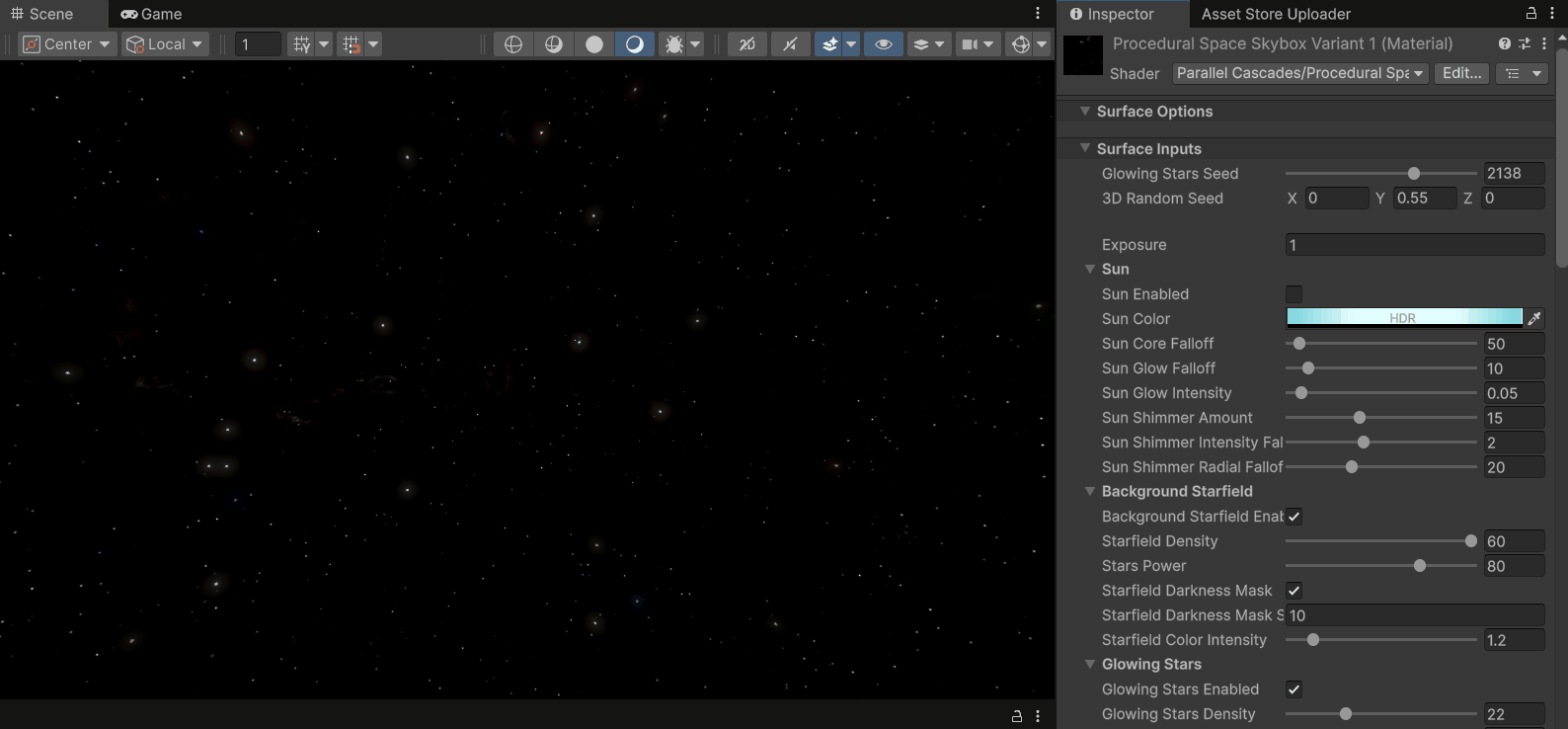Toggle scene lighting icon in Scene toolbar
The width and height of the screenshot is (1568, 729).
point(790,44)
